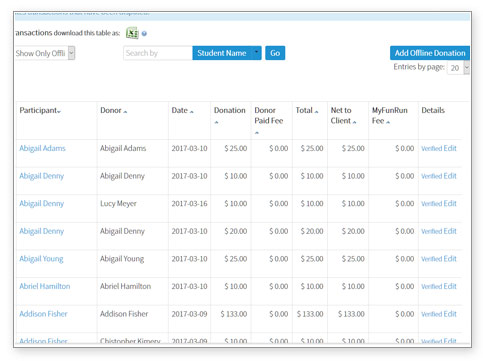Edit the Abigail Adams donation row
This screenshot has height=361, width=483.
[450, 148]
